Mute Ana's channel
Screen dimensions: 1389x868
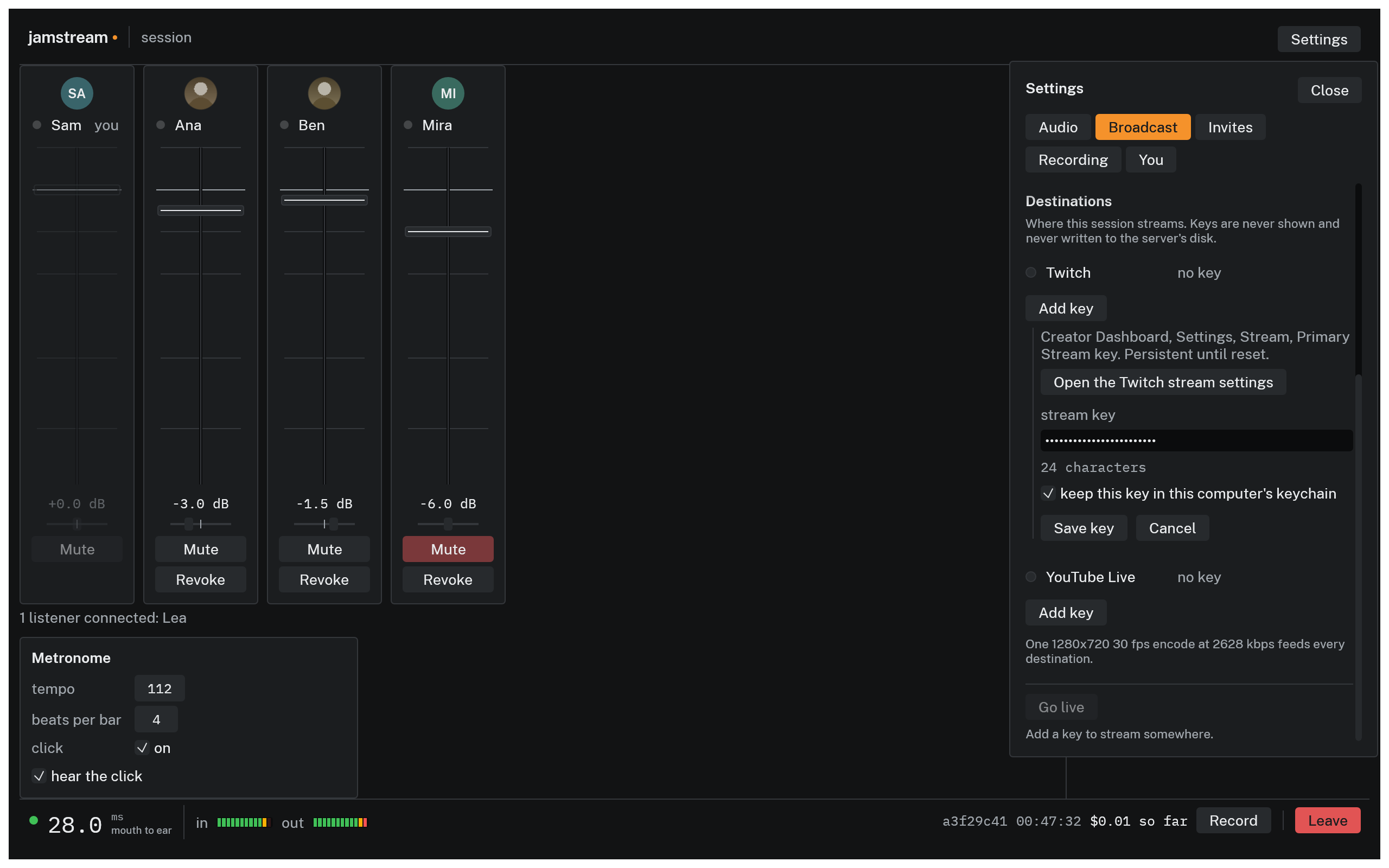pyautogui.click(x=200, y=549)
